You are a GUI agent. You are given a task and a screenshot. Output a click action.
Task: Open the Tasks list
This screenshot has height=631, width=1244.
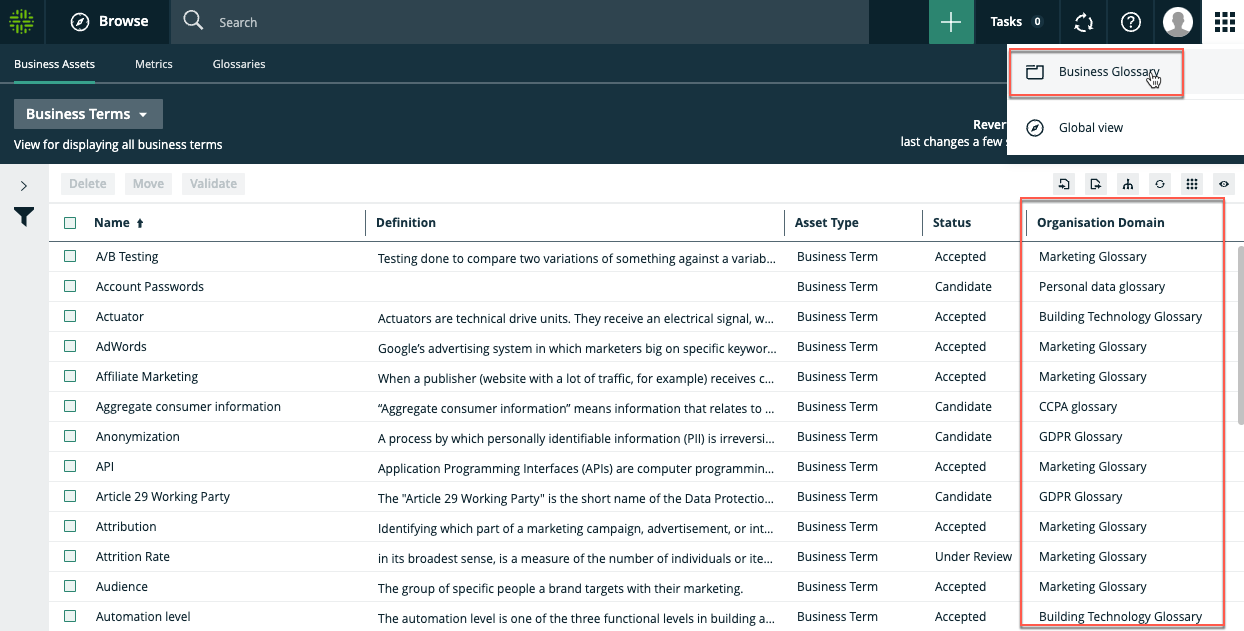pos(1017,22)
